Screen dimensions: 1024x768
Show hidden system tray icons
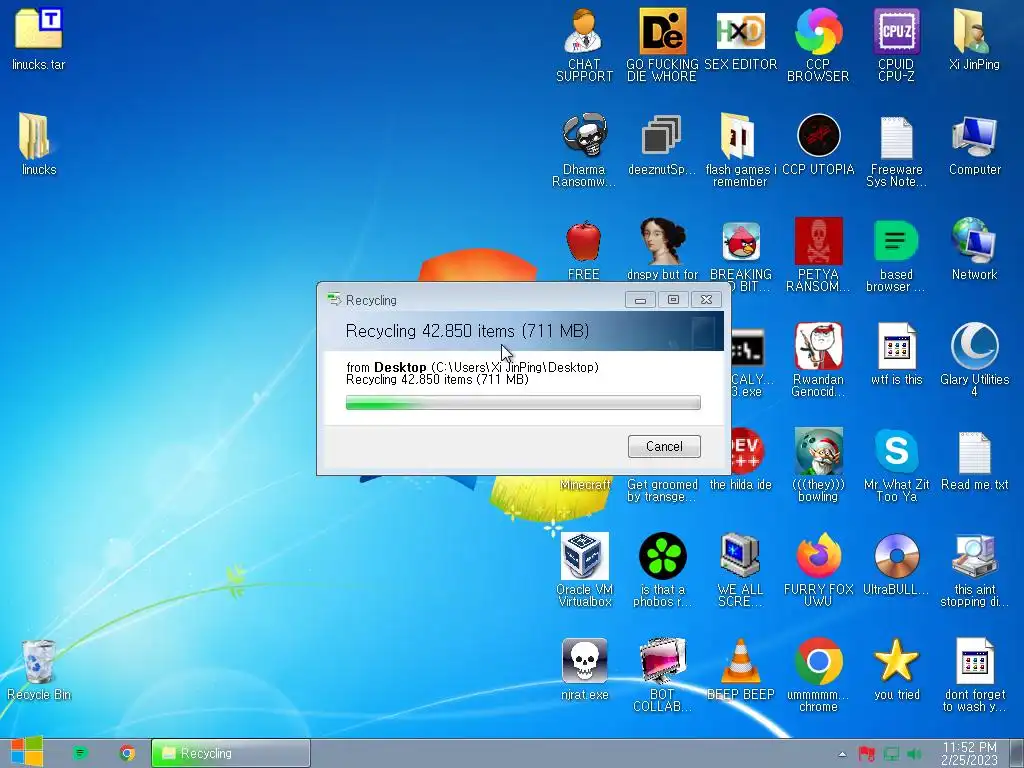(x=842, y=754)
